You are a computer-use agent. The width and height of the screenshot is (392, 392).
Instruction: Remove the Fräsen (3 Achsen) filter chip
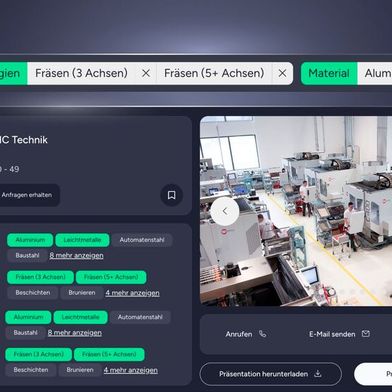(146, 73)
